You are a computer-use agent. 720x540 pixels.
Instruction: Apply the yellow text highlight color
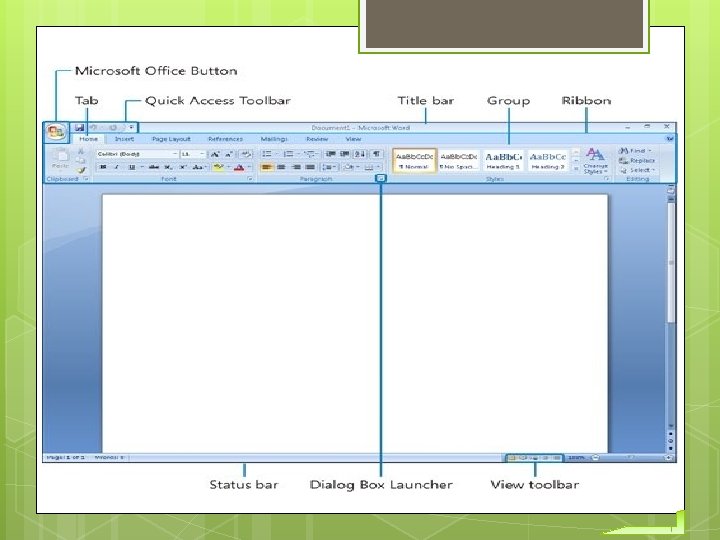coord(218,167)
